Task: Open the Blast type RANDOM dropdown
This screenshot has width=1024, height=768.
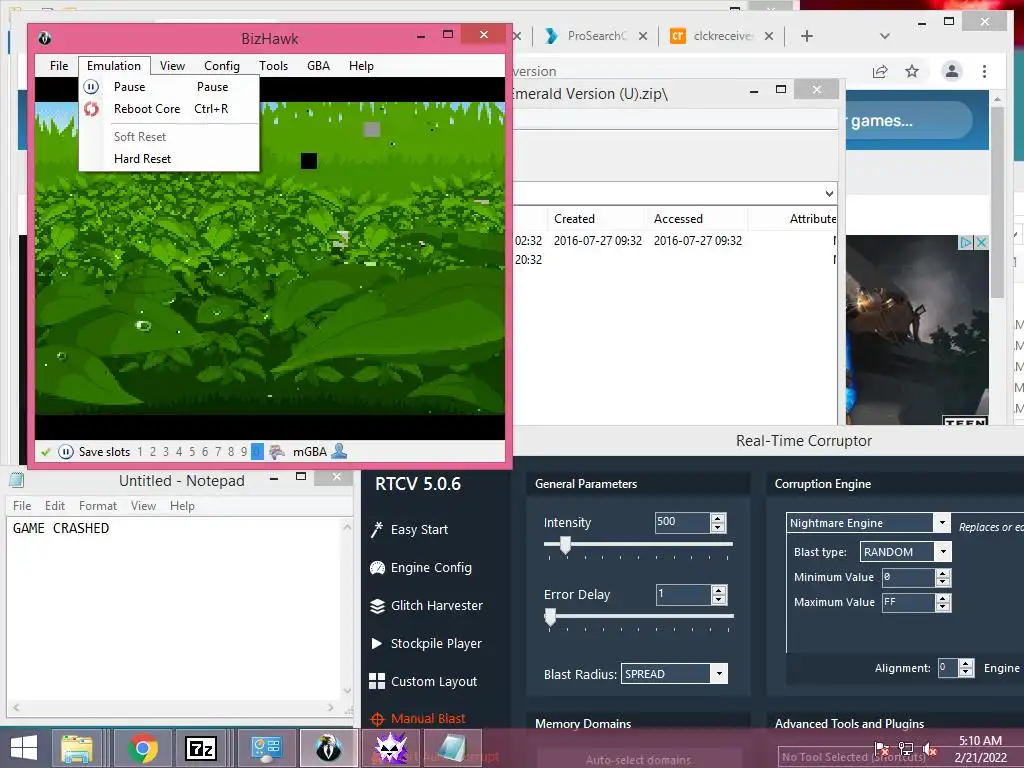Action: [943, 552]
